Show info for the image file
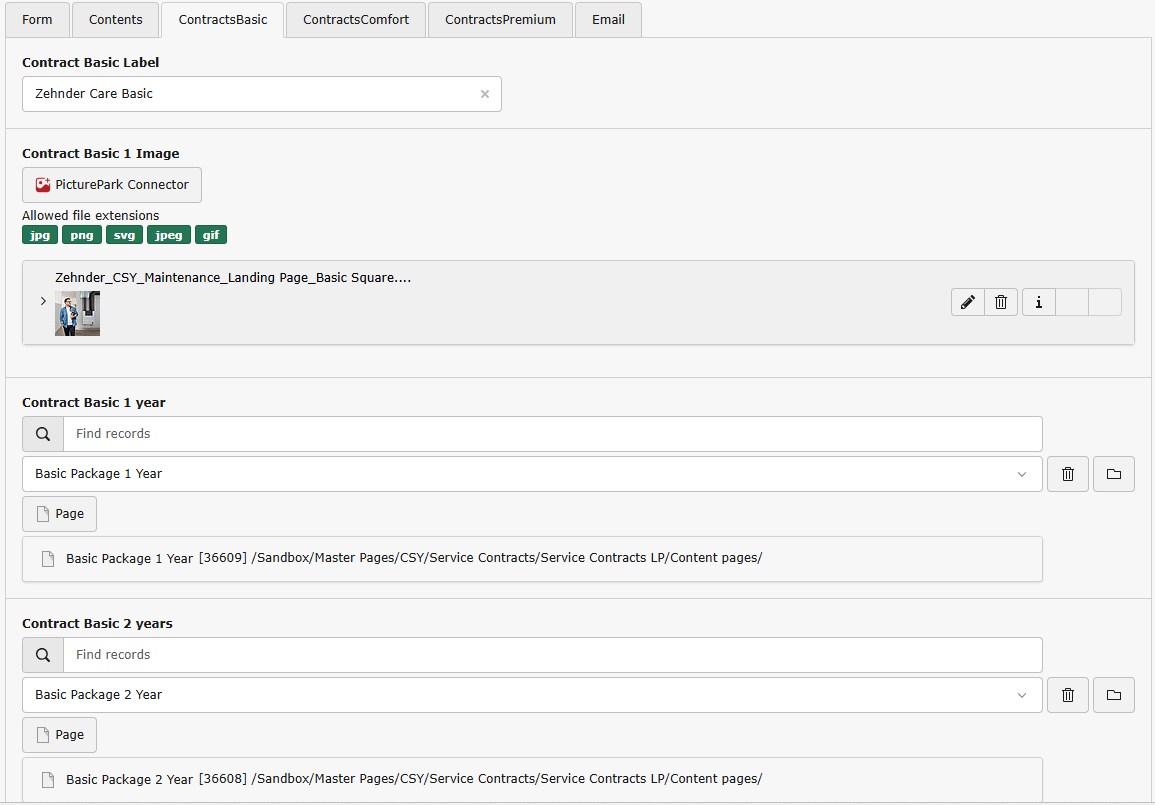This screenshot has width=1155, height=805. 1039,302
